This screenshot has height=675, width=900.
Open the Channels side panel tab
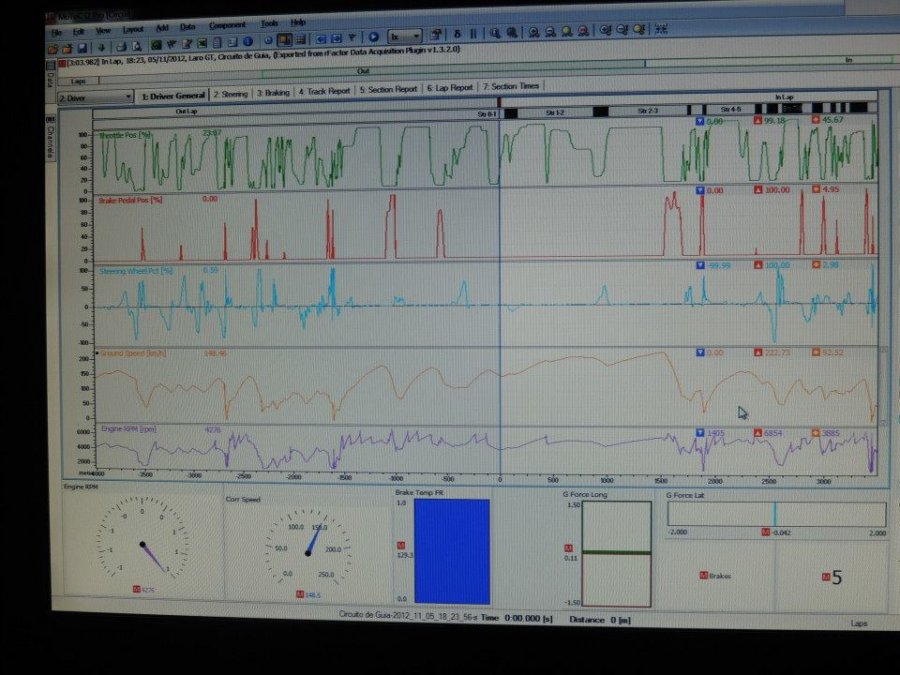pyautogui.click(x=50, y=138)
